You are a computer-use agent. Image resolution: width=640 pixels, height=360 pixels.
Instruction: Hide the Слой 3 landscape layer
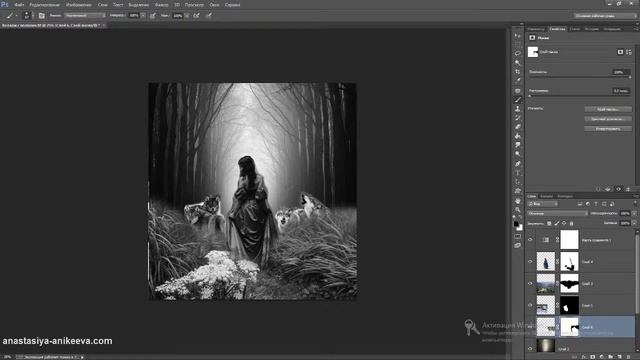[x=530, y=283]
